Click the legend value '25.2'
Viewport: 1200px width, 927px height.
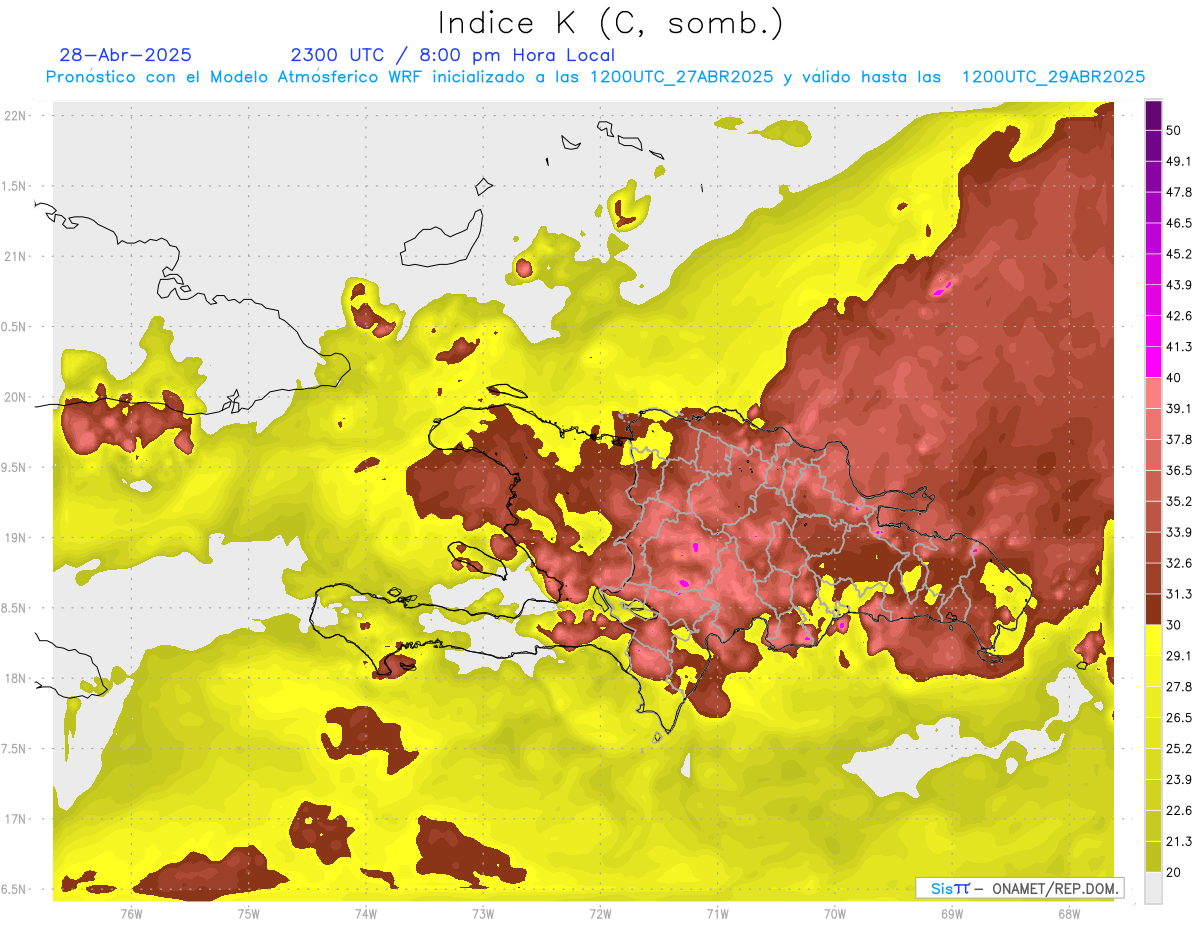click(1179, 748)
